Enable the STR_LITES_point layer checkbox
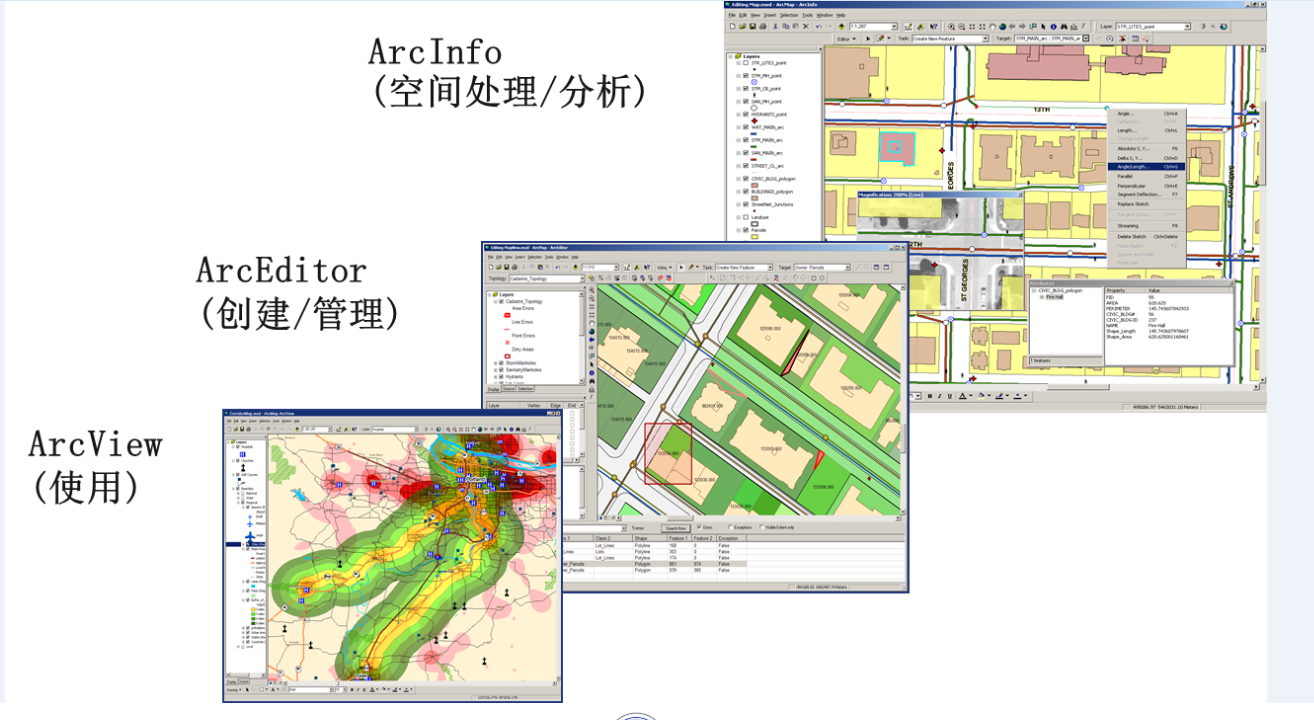Screen dimensions: 1314x720 click(x=745, y=62)
